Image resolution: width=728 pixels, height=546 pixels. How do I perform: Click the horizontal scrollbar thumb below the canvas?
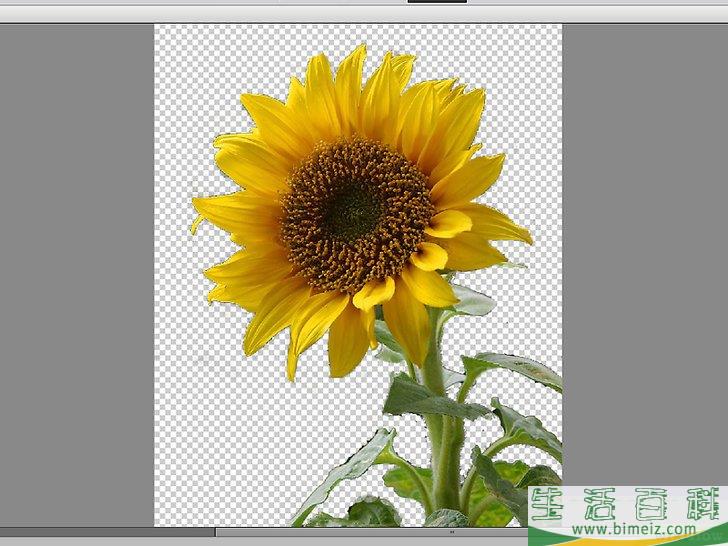(371, 532)
